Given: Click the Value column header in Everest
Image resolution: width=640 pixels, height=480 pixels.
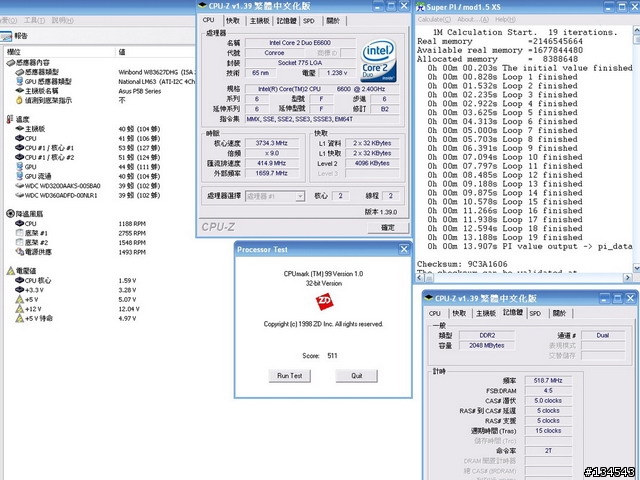Looking at the screenshot, I should [x=155, y=52].
